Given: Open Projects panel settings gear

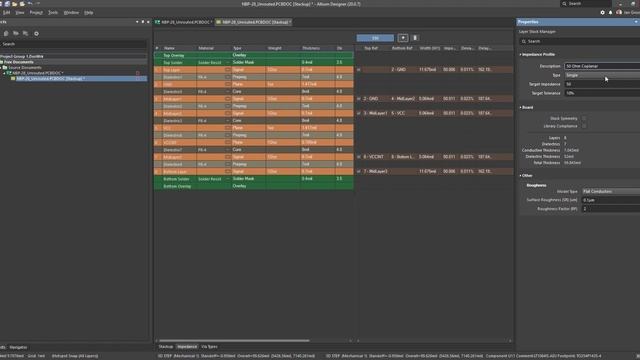Looking at the screenshot, I should click(36, 33).
